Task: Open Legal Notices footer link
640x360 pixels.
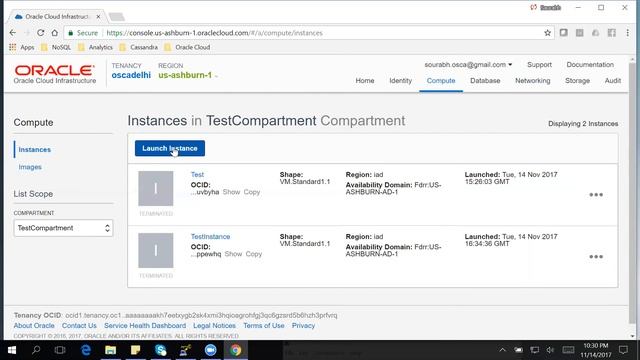Action: pyautogui.click(x=214, y=326)
